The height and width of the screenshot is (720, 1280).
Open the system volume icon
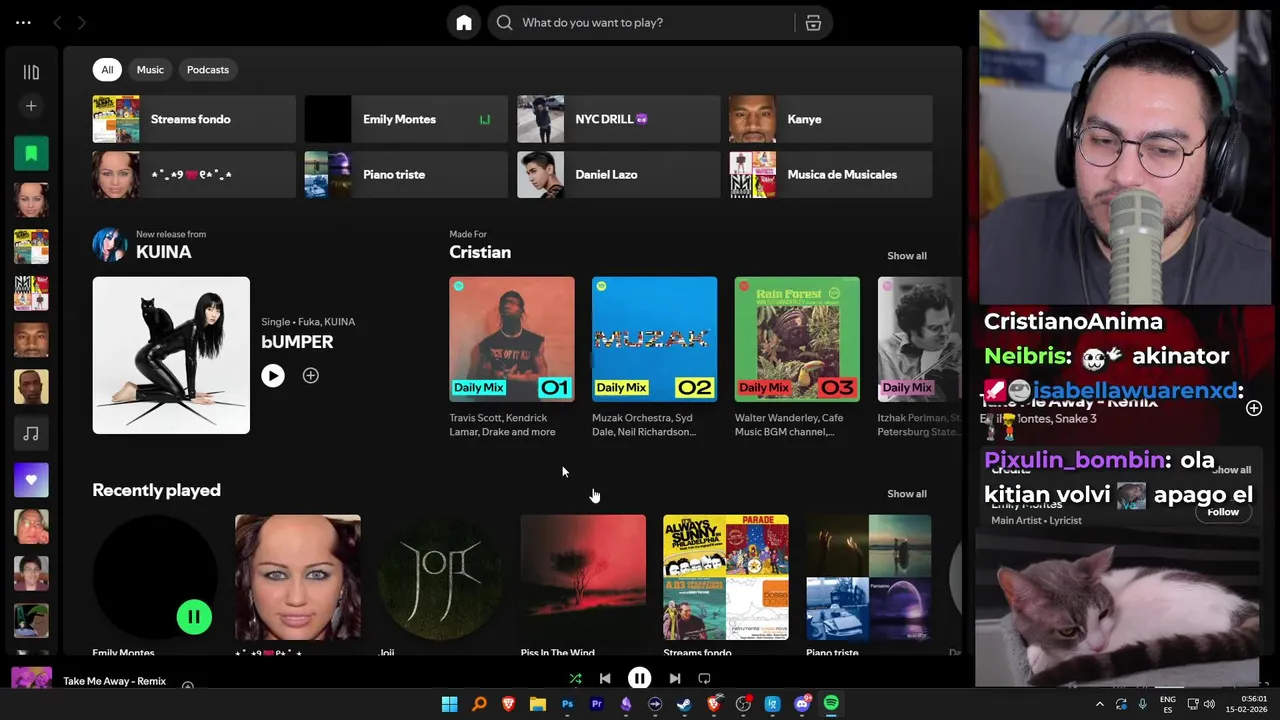pos(1209,704)
